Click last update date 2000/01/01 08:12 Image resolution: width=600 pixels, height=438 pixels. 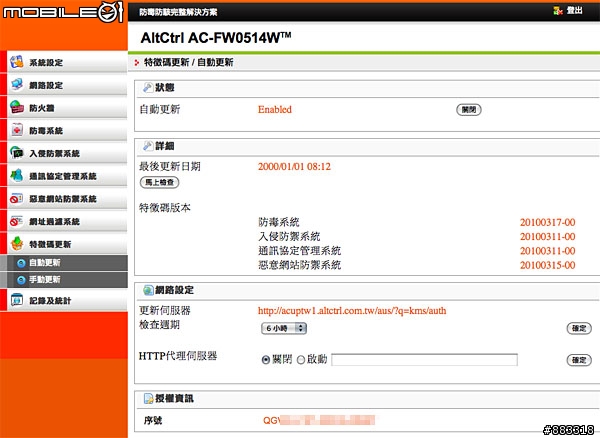tap(294, 166)
